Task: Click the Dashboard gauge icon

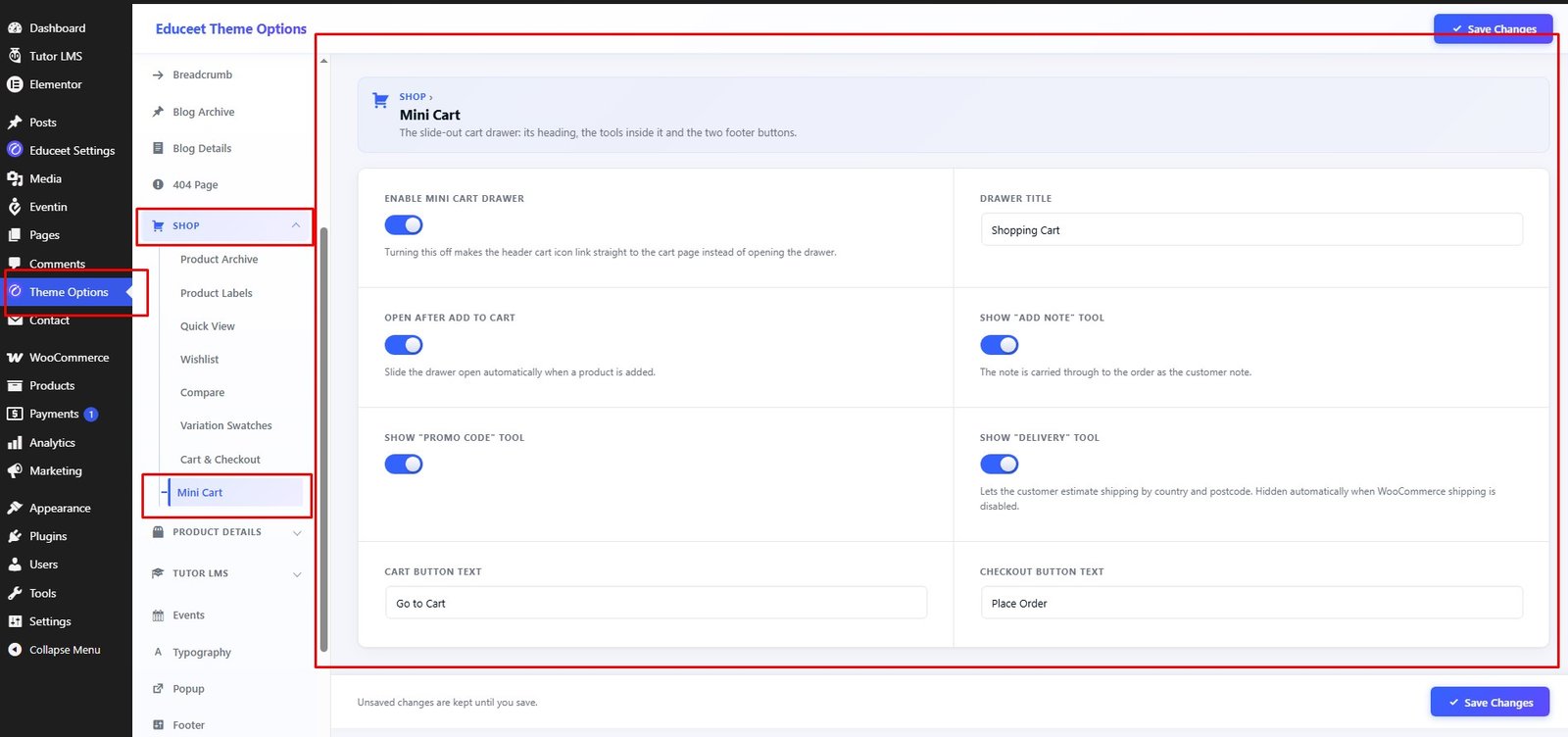Action: [x=15, y=28]
